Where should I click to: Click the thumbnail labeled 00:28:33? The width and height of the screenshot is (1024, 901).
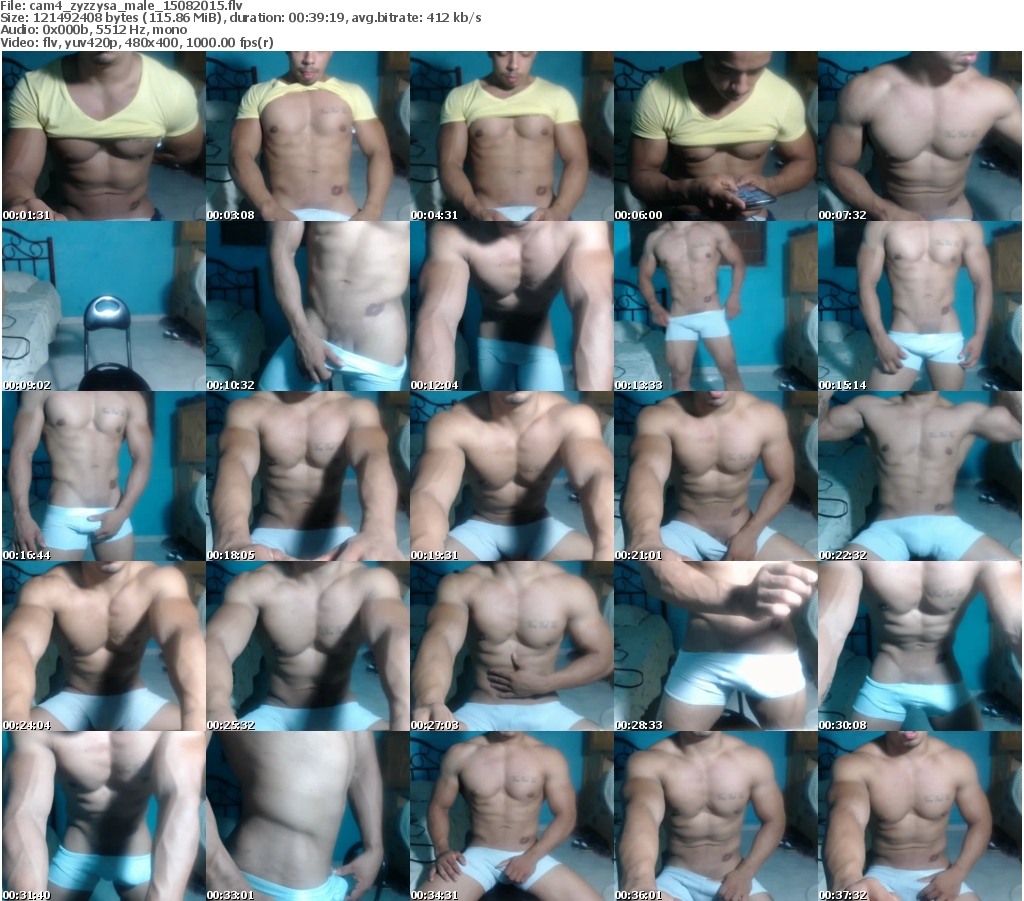coord(716,646)
